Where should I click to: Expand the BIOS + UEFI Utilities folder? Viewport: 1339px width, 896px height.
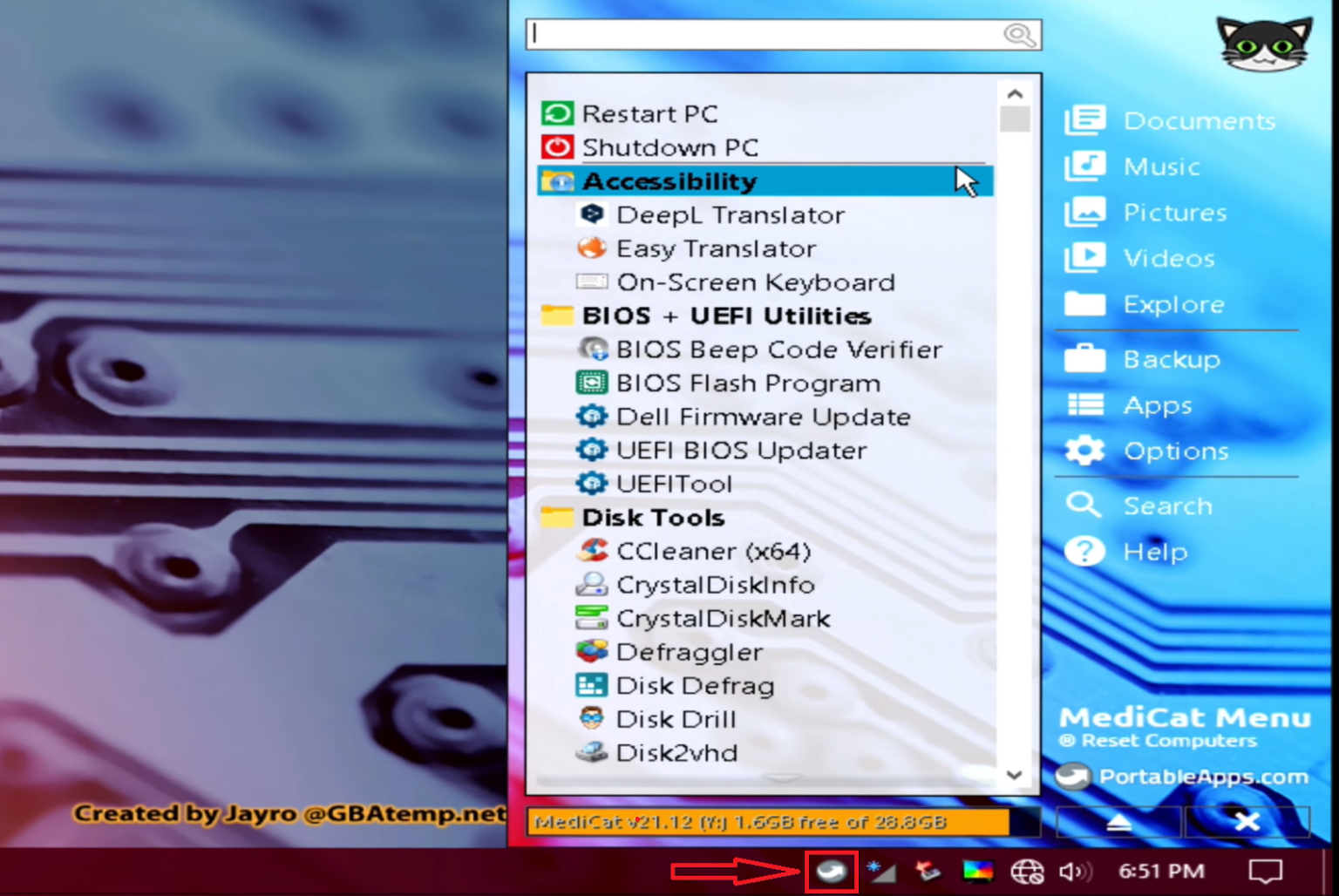click(x=727, y=316)
